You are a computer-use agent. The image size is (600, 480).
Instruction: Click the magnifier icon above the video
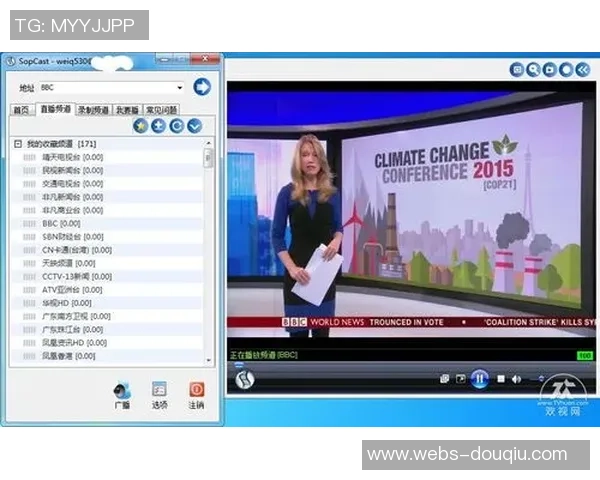534,70
